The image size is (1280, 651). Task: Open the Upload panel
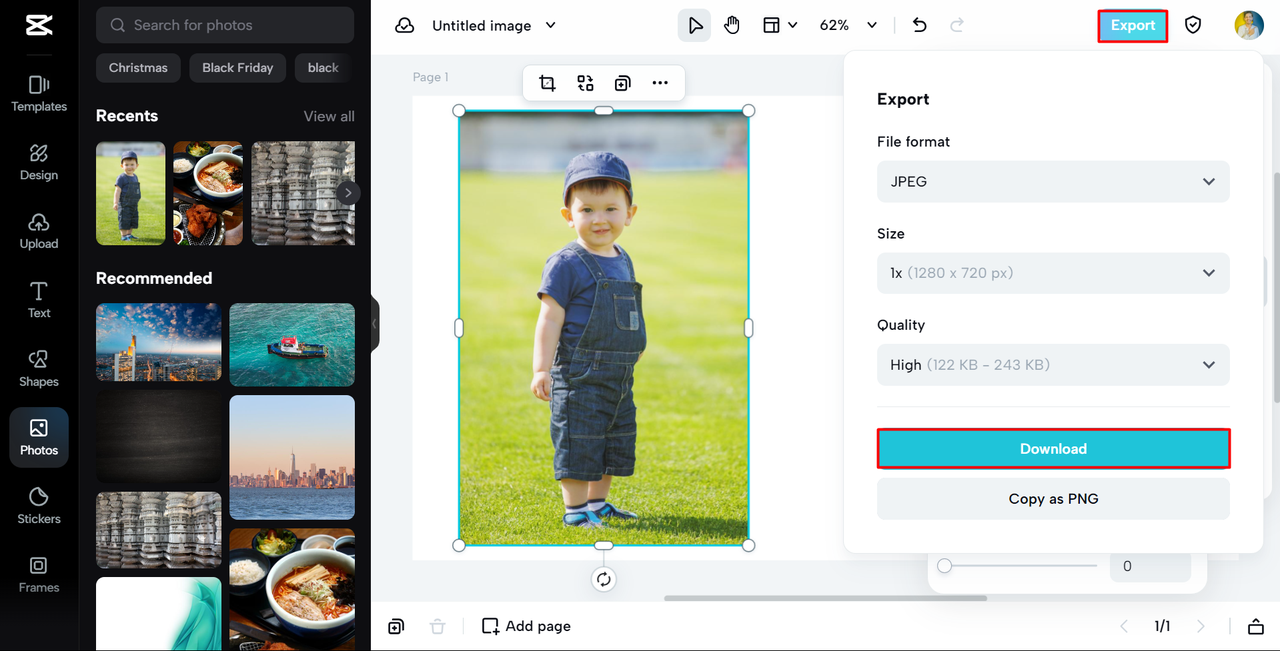coord(39,231)
